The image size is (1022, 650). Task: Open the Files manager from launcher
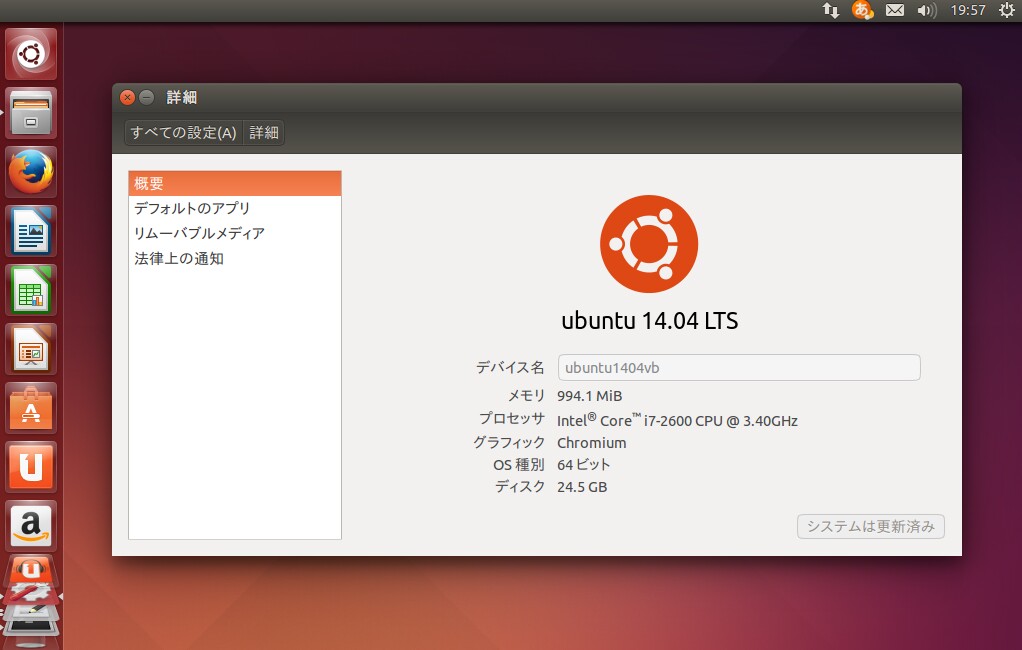click(x=31, y=113)
